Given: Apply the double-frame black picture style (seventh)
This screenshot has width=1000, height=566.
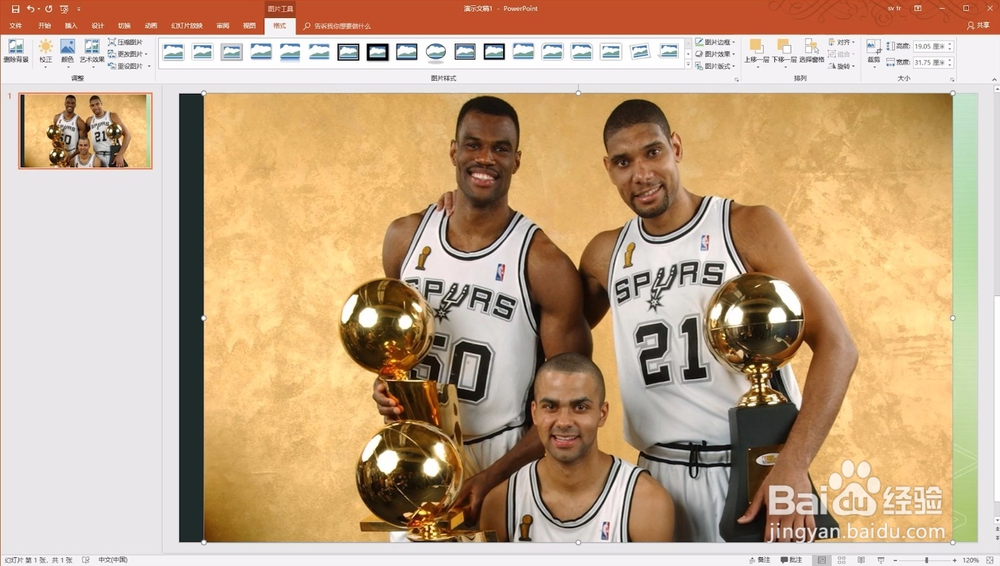Looking at the screenshot, I should click(x=348, y=52).
